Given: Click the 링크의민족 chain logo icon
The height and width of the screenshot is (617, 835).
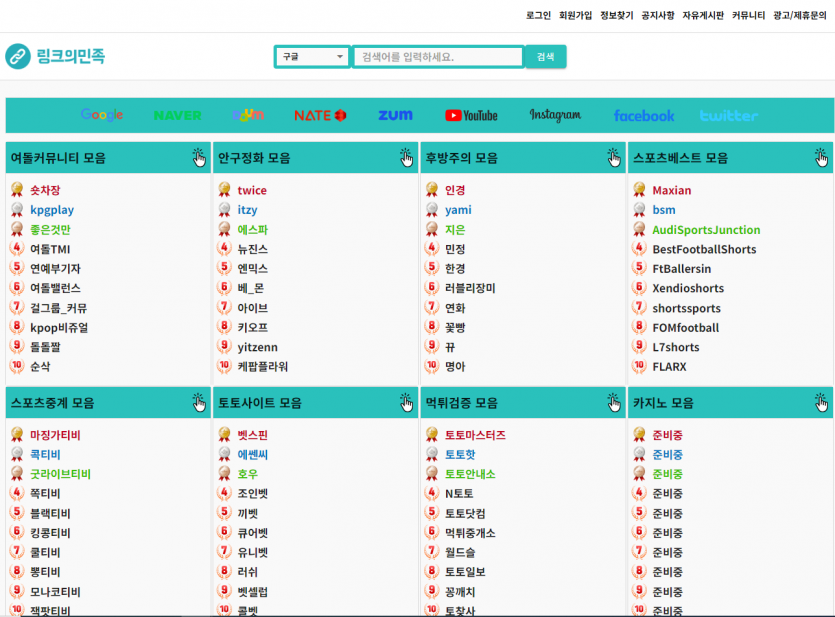Looking at the screenshot, I should click(x=18, y=56).
